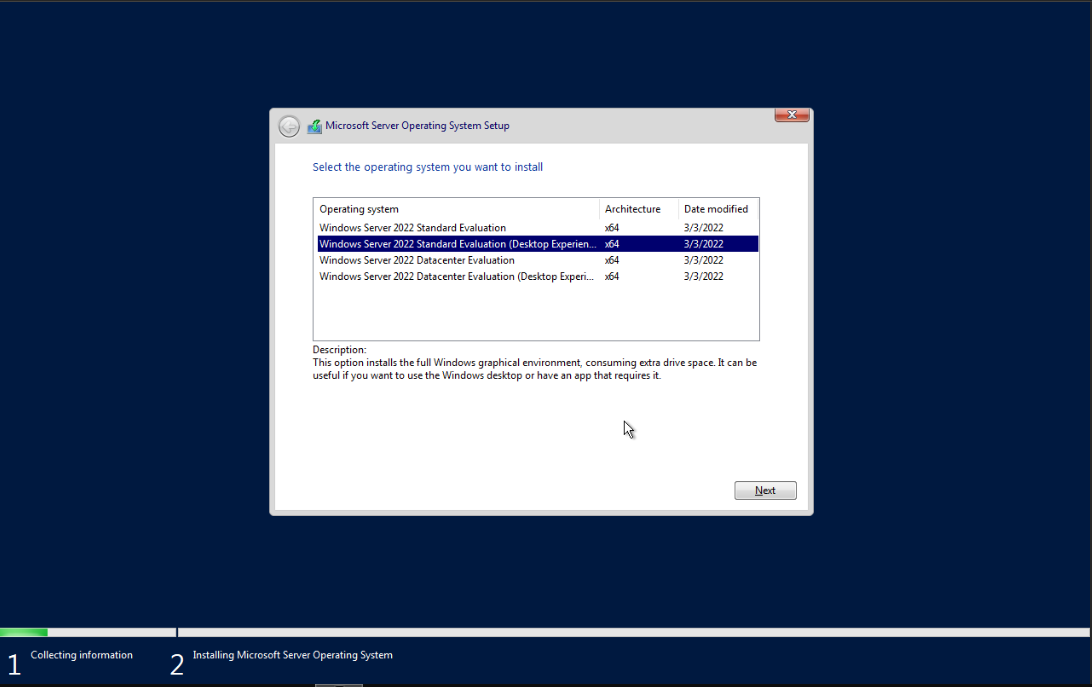Click the Next button
This screenshot has height=687, width=1092.
click(x=765, y=491)
